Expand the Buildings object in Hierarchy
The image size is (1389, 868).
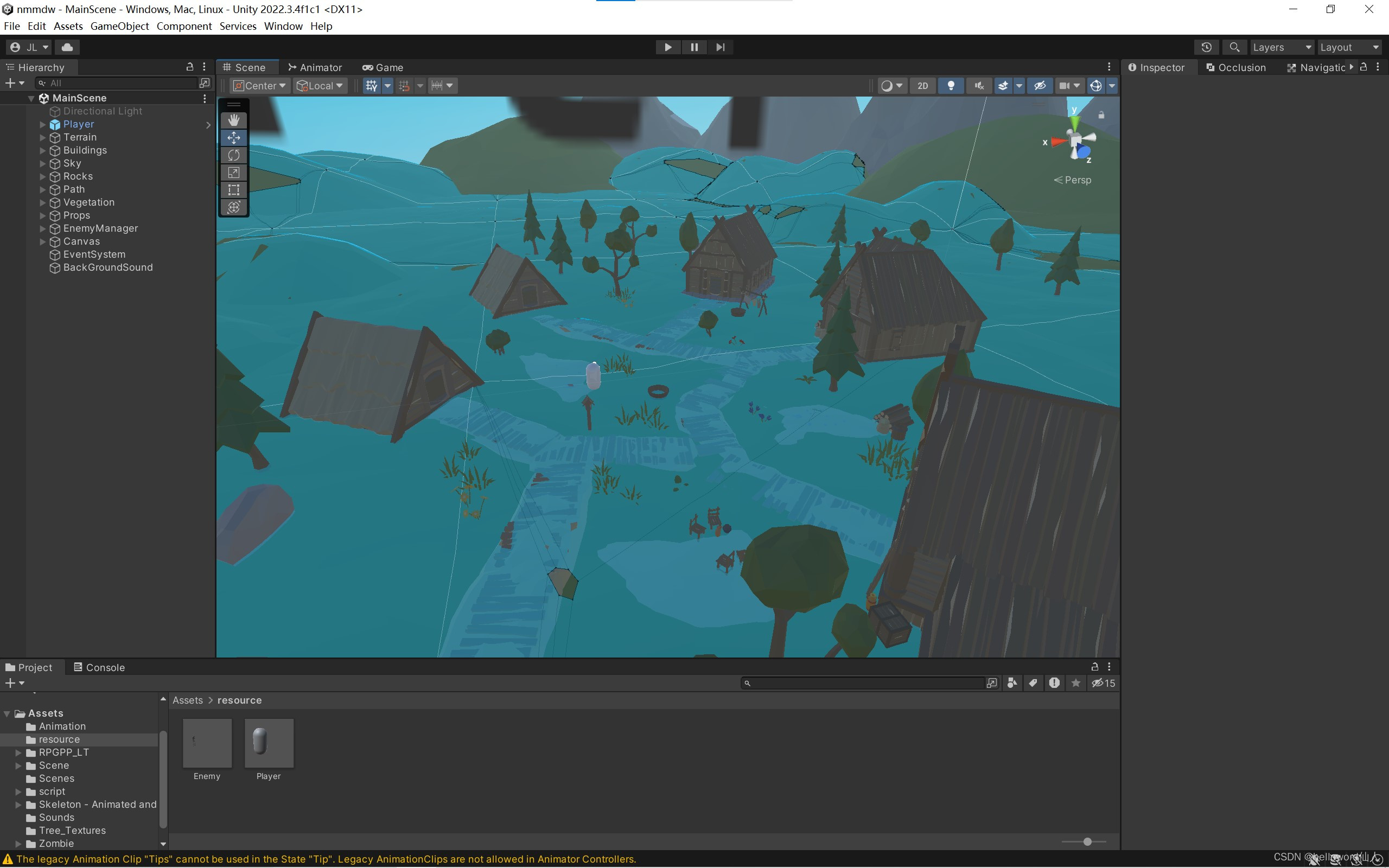click(x=42, y=150)
